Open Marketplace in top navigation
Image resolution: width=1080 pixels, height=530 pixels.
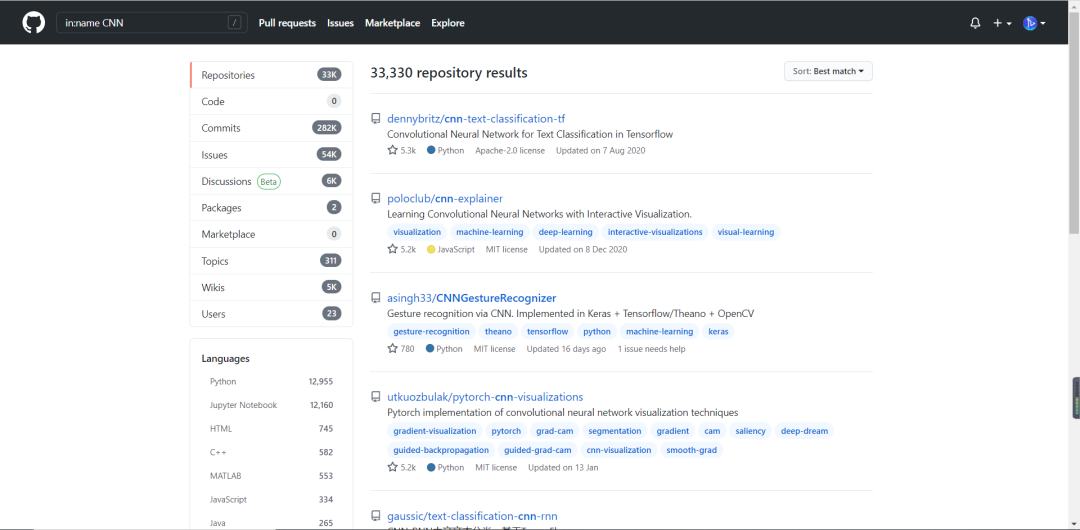point(393,23)
